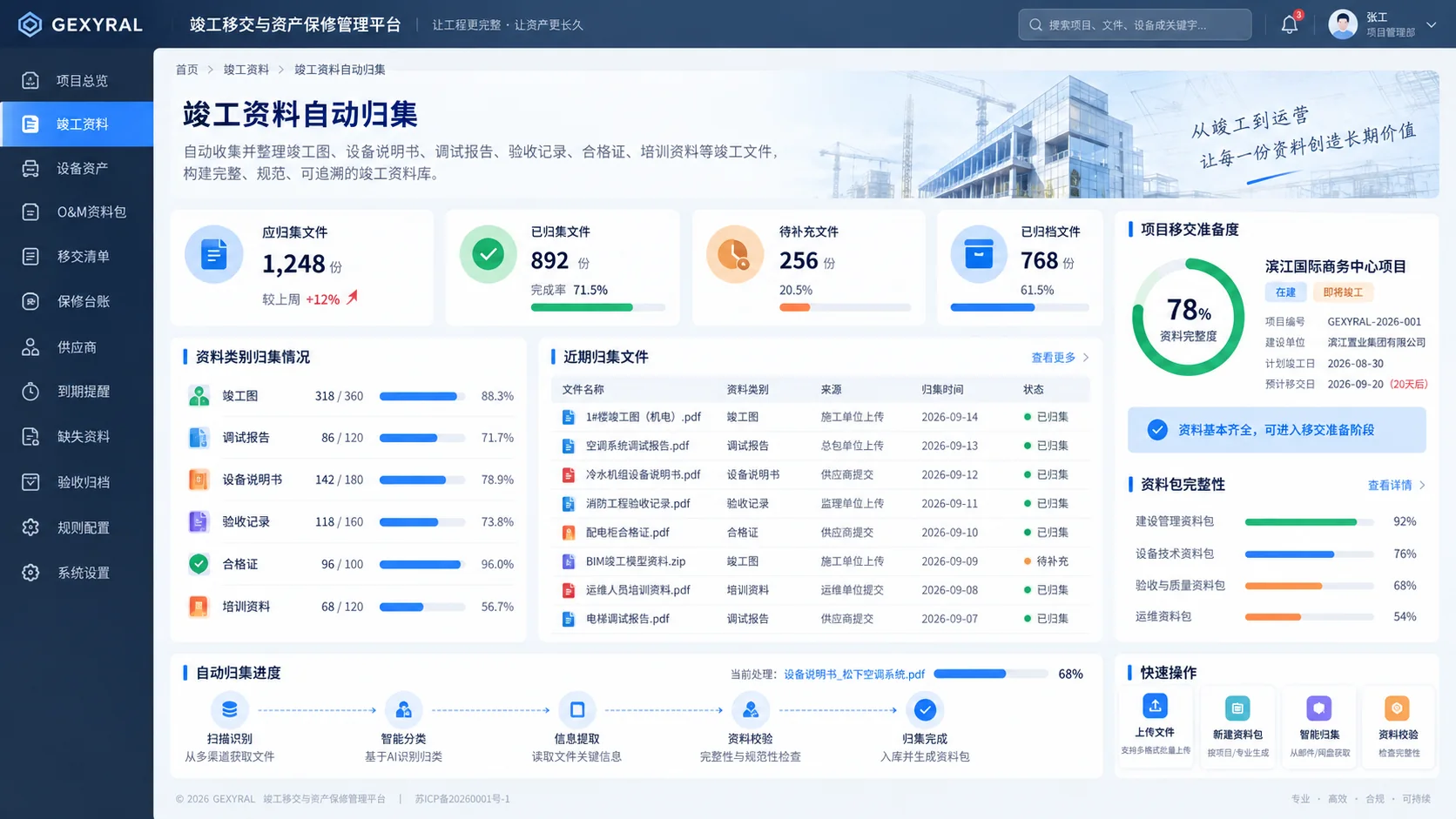Screen dimensions: 1456x819
Task: Click the 待补充 status label
Action: coord(1052,561)
